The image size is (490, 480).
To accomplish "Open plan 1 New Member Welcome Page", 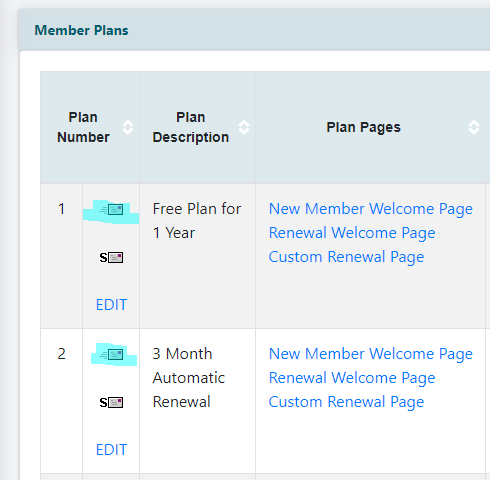I will 371,209.
